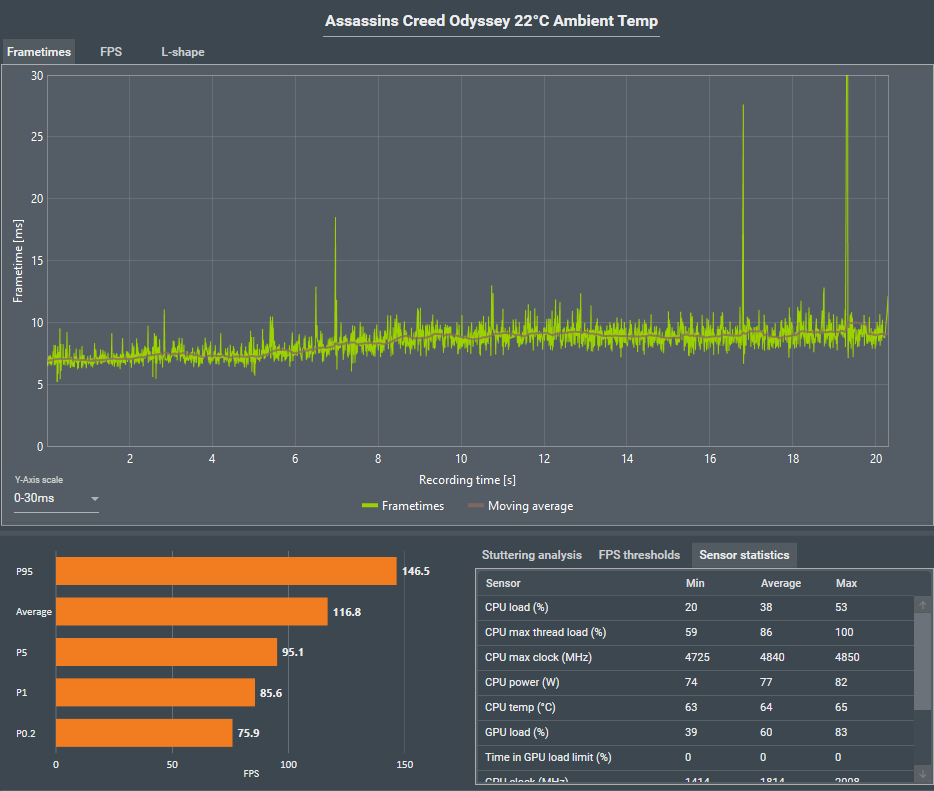Open the Y-Axis scale dropdown
Viewport: 934px width, 791px height.
pyautogui.click(x=57, y=499)
